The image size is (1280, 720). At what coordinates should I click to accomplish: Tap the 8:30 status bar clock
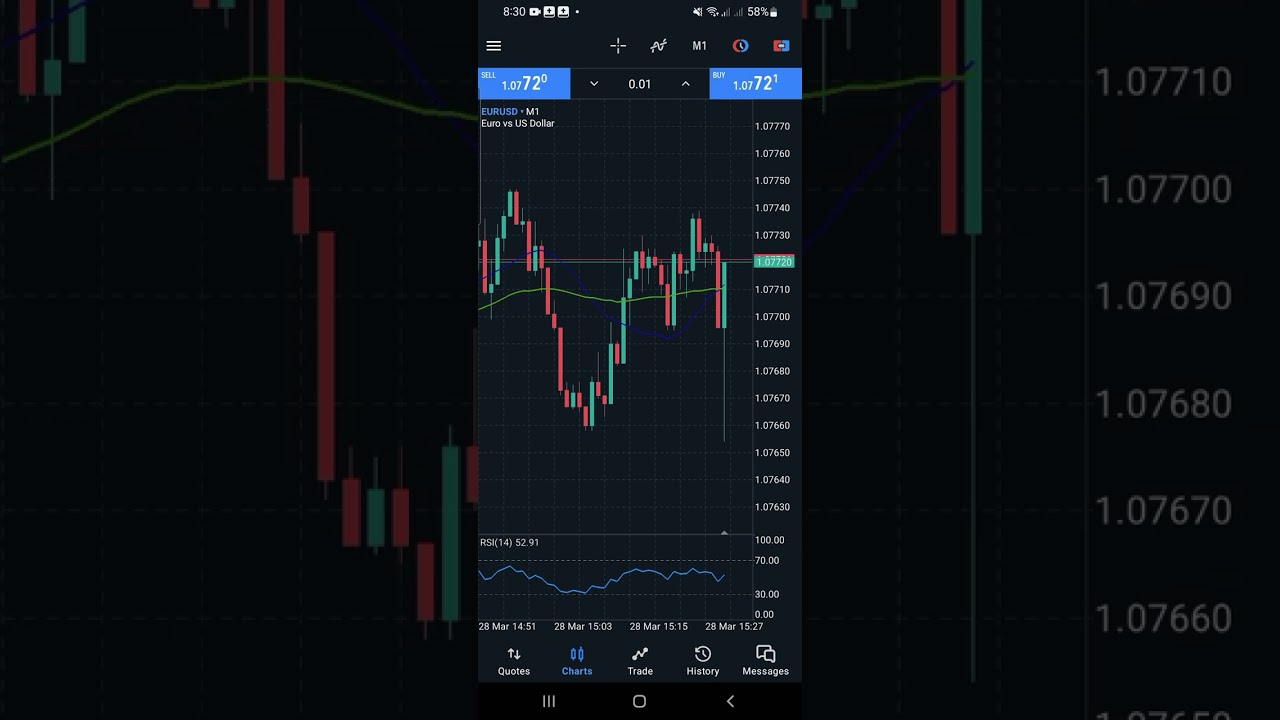pos(514,12)
